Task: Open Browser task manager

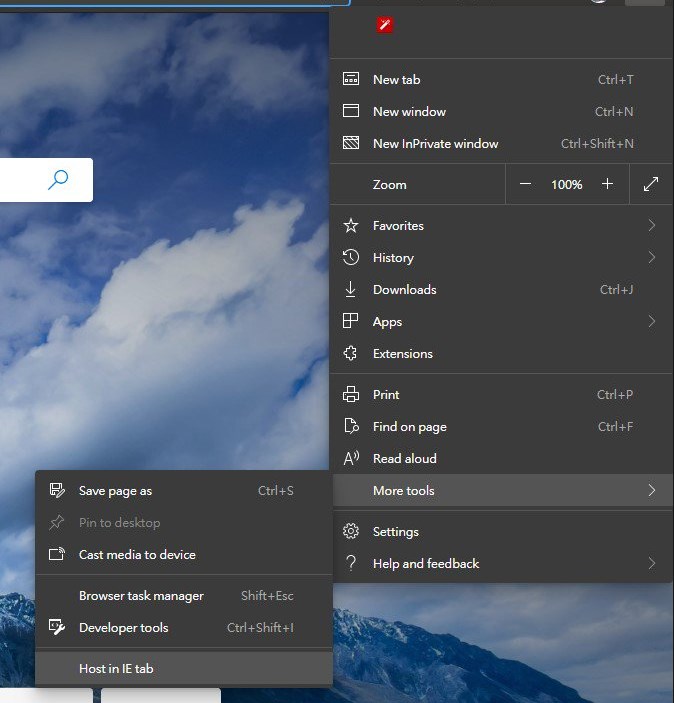Action: coord(141,596)
